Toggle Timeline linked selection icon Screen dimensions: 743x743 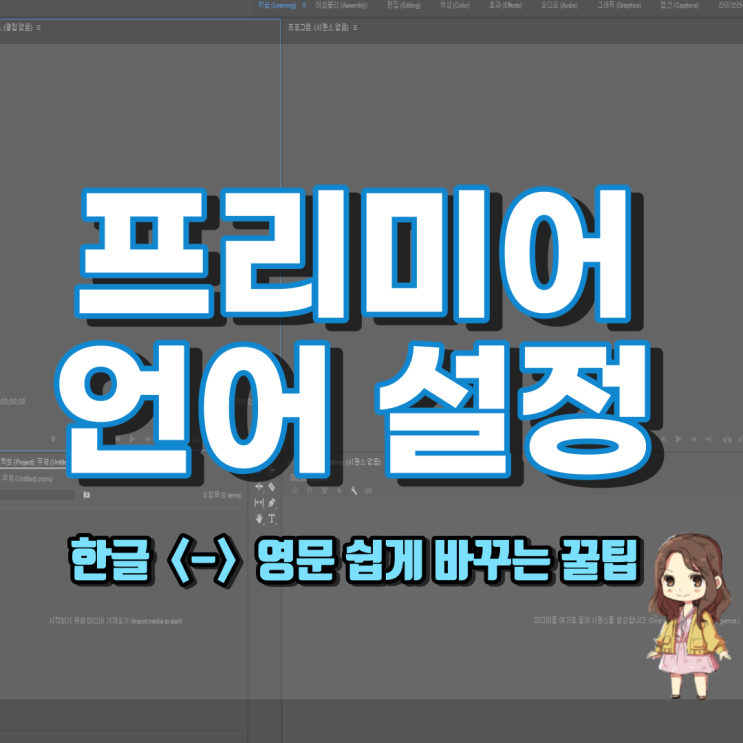(x=324, y=491)
